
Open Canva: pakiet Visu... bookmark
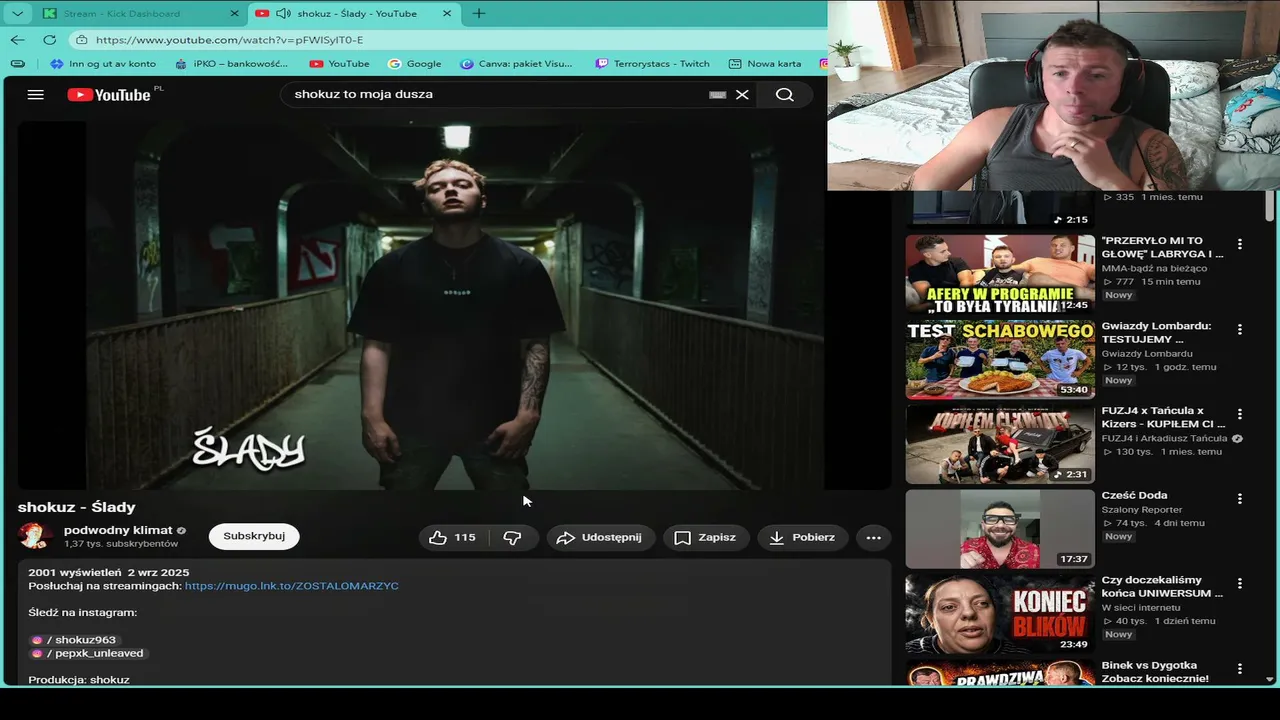[x=516, y=64]
